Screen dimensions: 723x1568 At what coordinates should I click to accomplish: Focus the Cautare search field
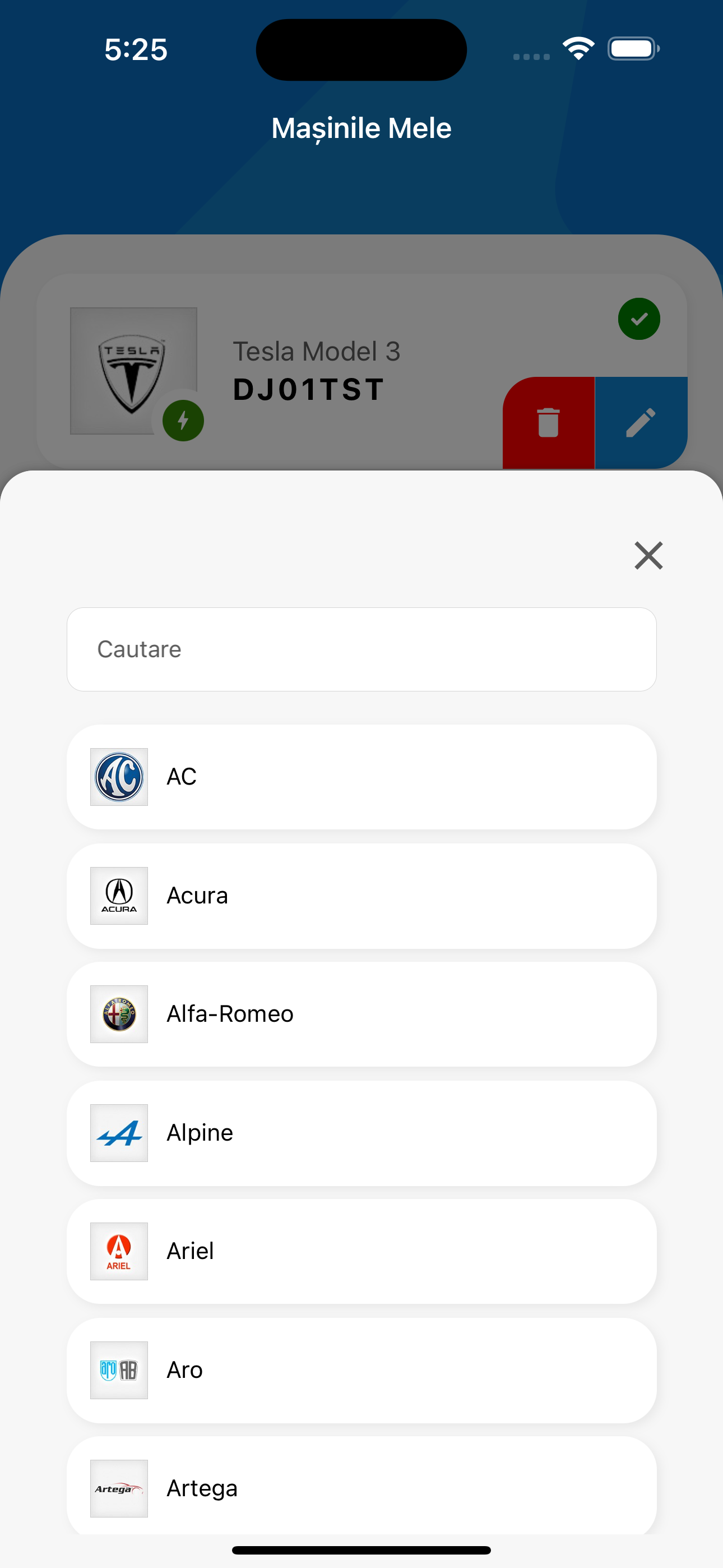pos(361,649)
